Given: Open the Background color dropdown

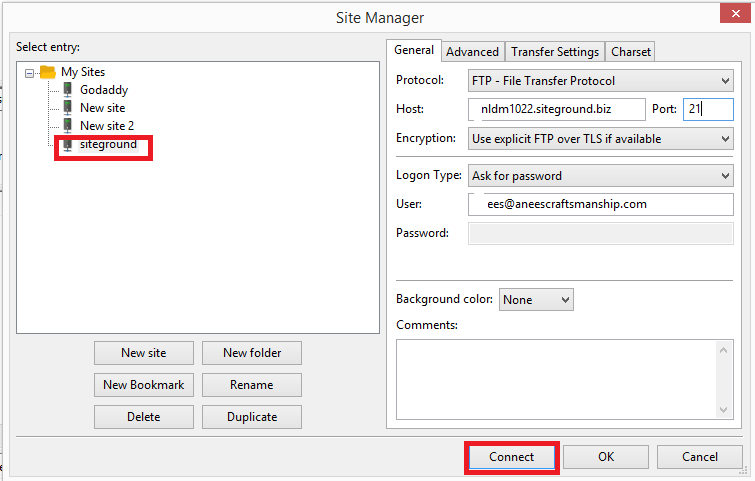Looking at the screenshot, I should (x=536, y=299).
